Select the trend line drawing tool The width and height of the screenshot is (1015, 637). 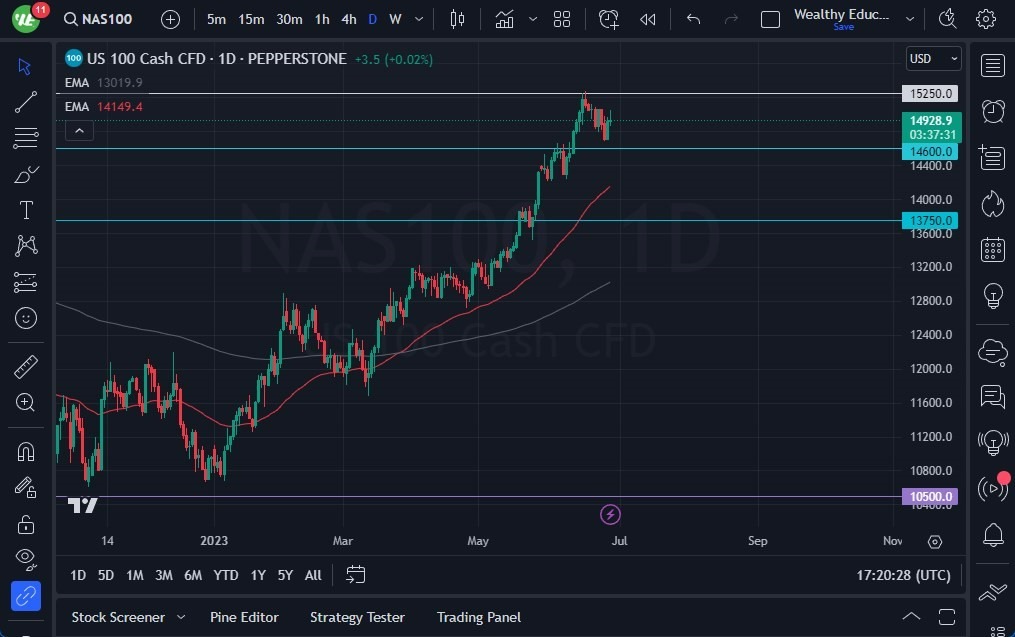[x=25, y=101]
